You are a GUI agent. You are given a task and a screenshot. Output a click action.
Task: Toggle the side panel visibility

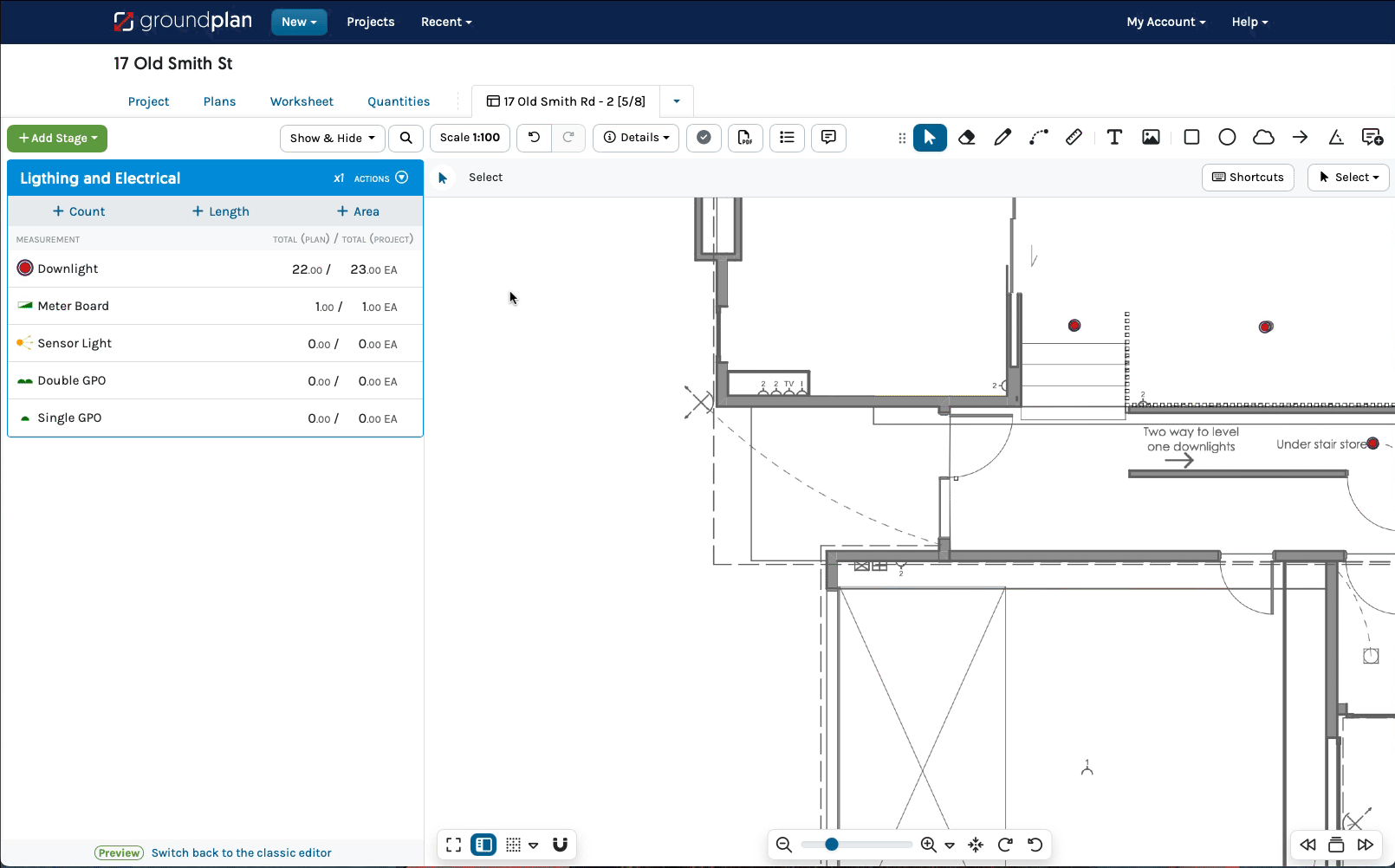pos(483,845)
